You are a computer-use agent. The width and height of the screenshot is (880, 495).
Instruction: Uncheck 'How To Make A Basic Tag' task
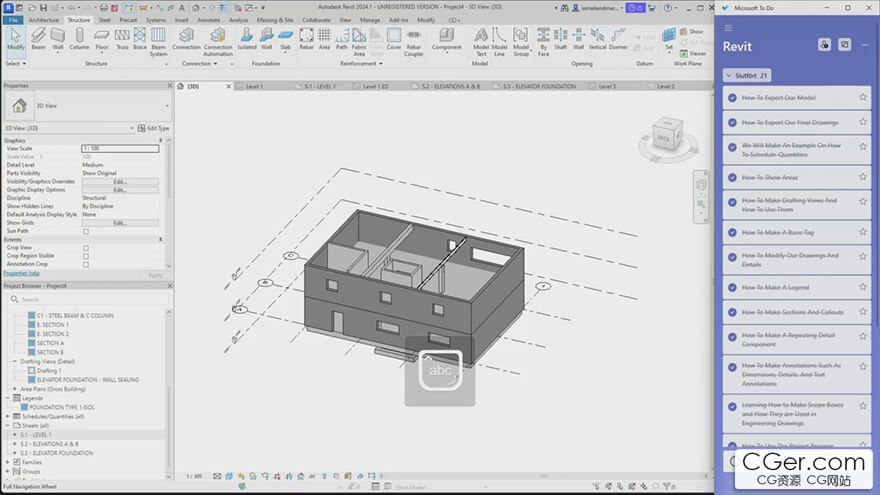coord(732,232)
